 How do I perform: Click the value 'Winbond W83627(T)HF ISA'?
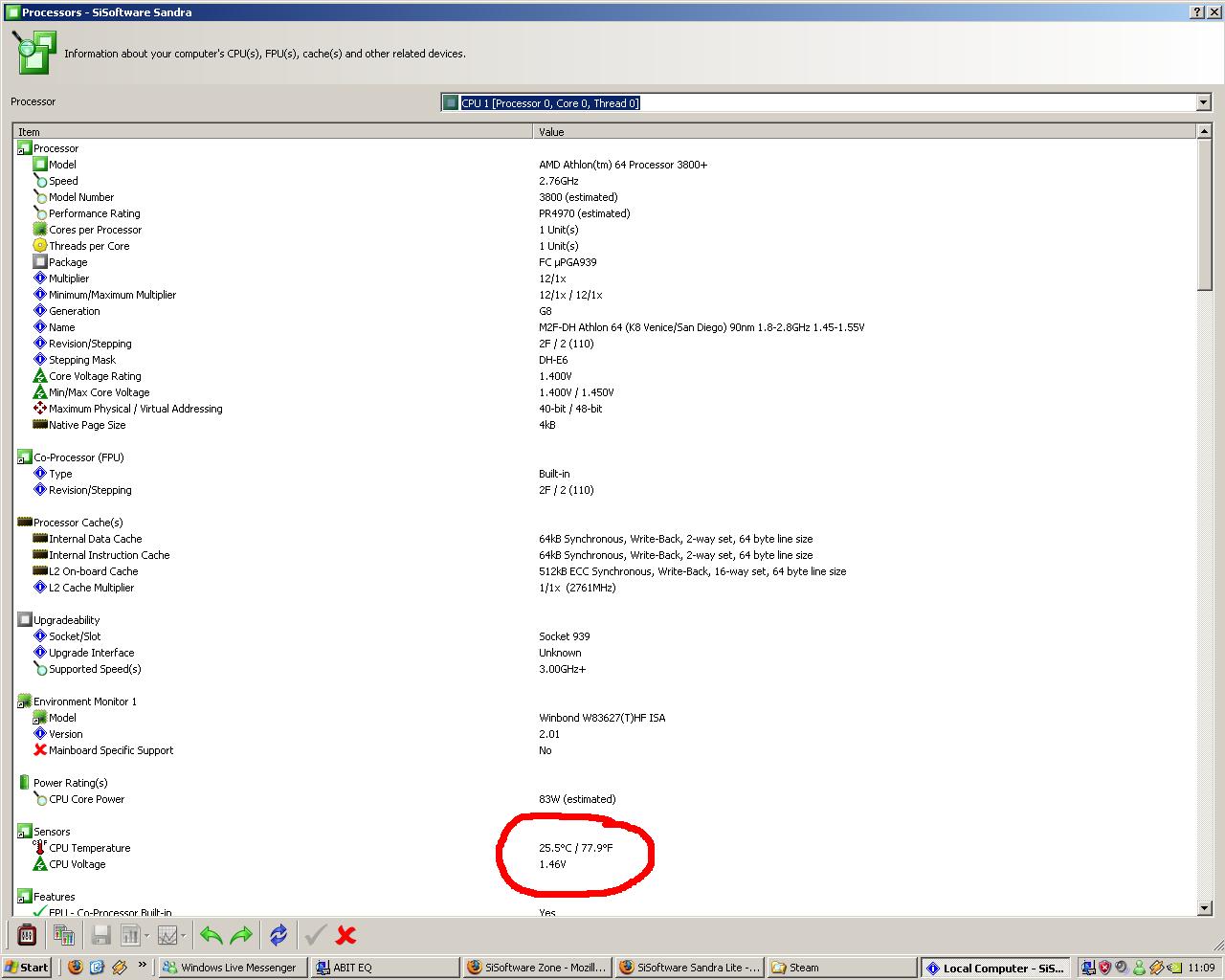[602, 718]
